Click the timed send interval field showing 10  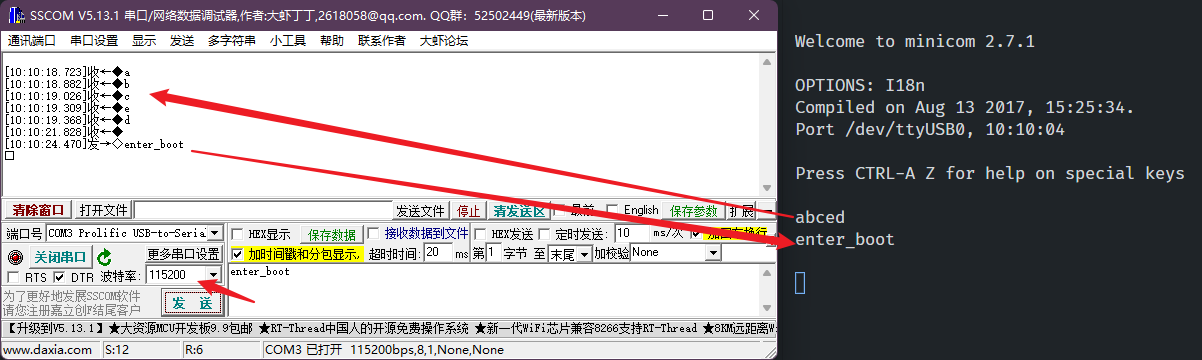pyautogui.click(x=632, y=234)
